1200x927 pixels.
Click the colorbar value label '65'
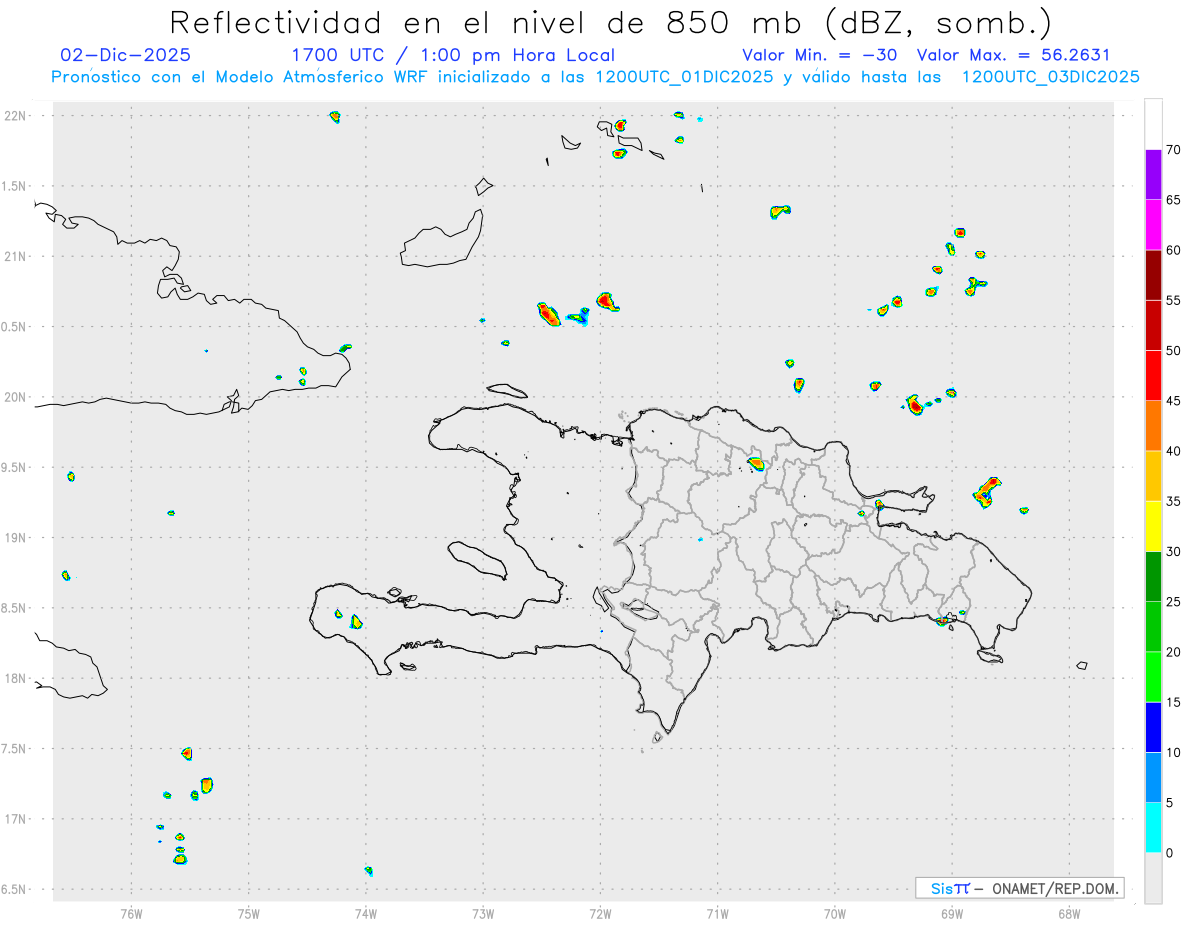pyautogui.click(x=1174, y=200)
